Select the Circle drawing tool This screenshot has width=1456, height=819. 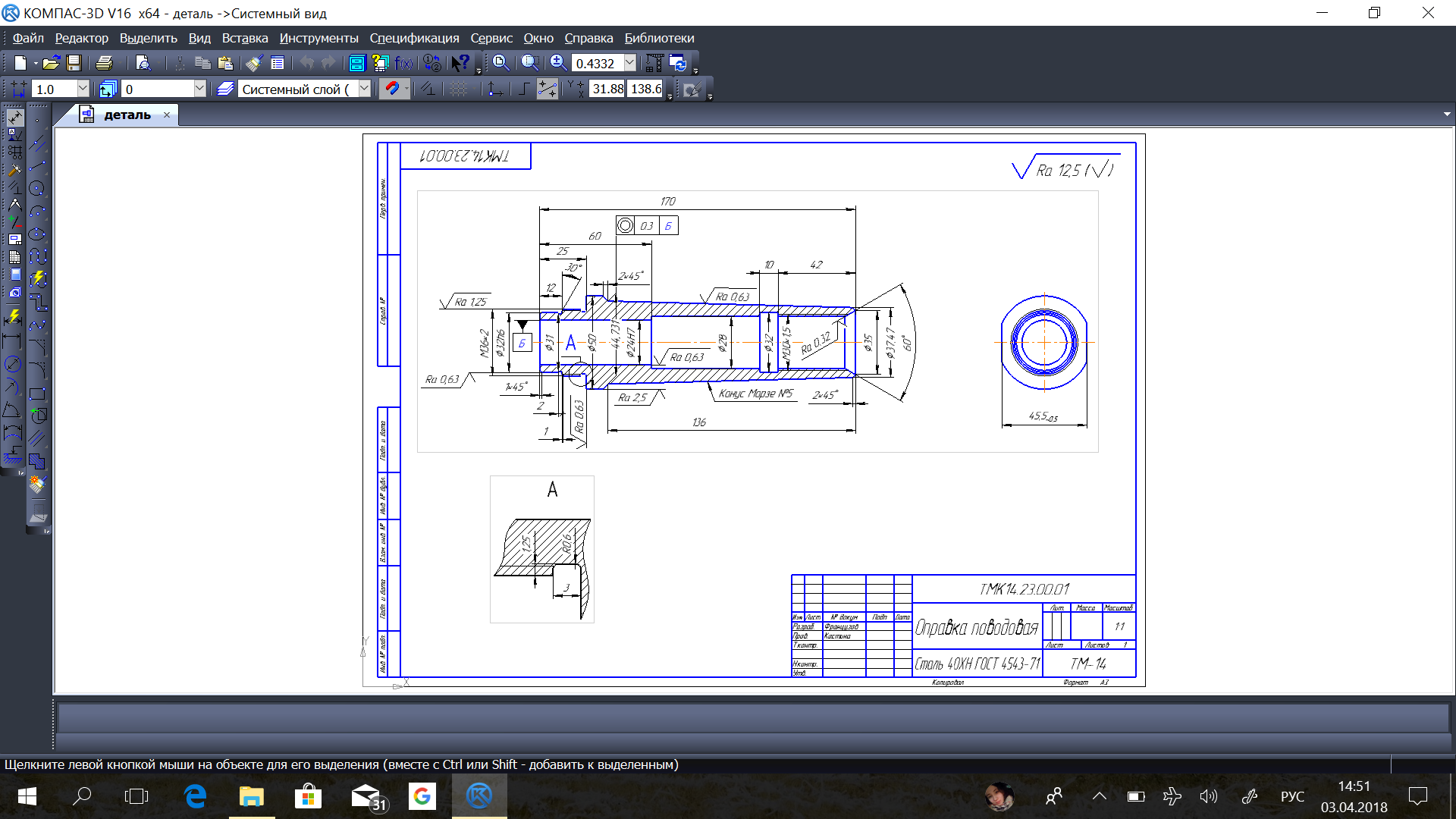(x=37, y=188)
